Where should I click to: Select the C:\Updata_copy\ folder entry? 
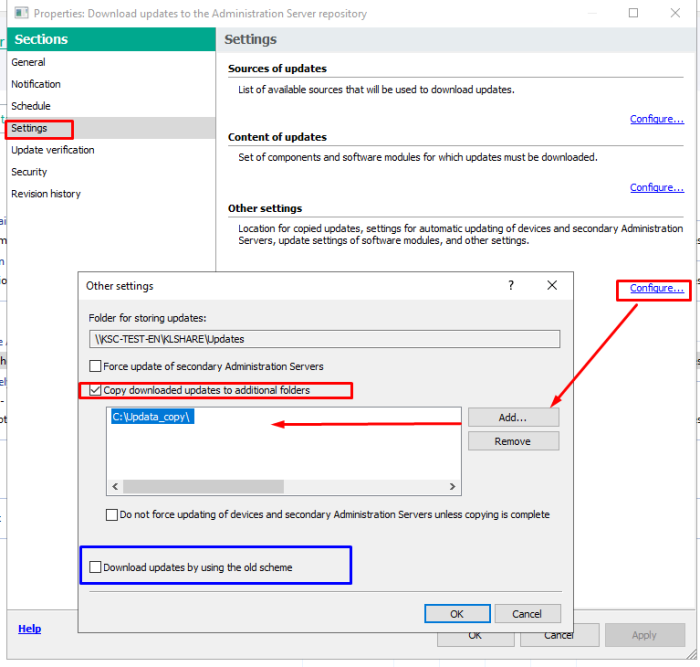pyautogui.click(x=152, y=417)
